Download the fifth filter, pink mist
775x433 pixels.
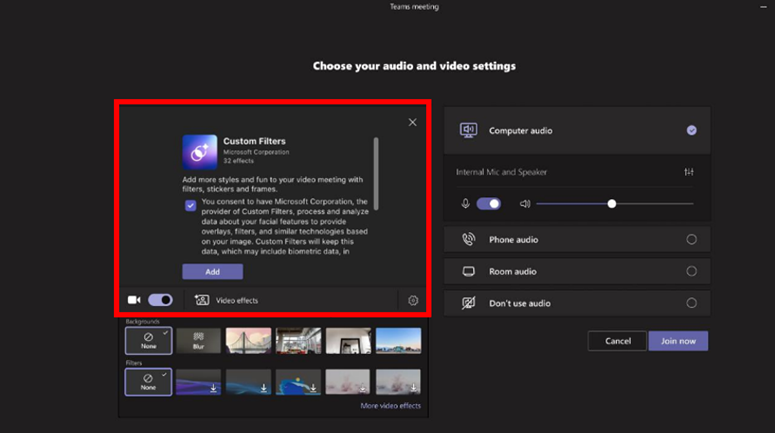pos(348,382)
